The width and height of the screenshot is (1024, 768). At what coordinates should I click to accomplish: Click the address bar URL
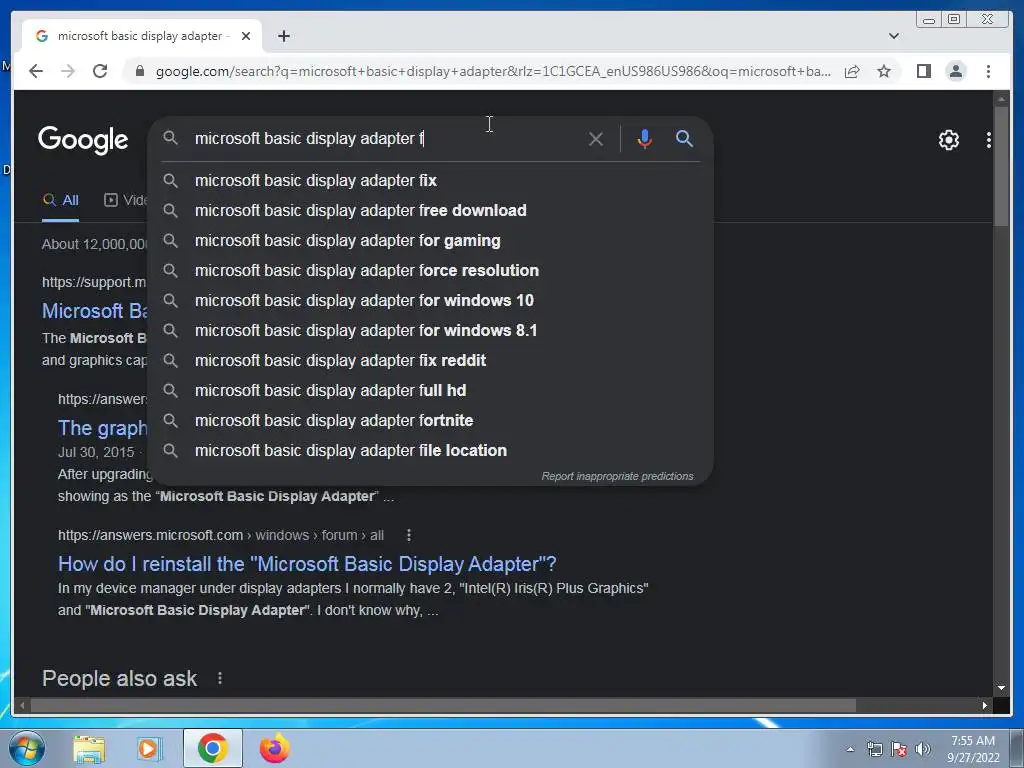[493, 71]
